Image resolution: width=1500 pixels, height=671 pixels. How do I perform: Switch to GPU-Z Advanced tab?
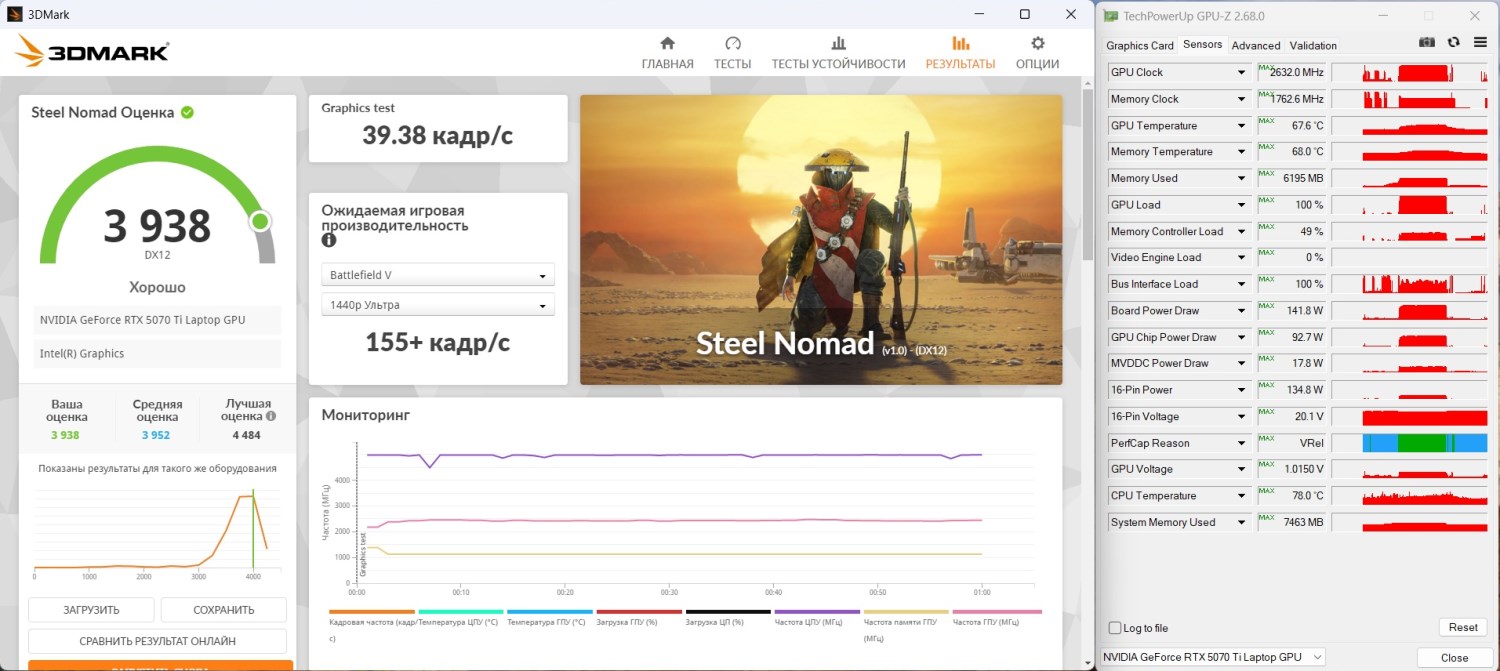[1255, 45]
